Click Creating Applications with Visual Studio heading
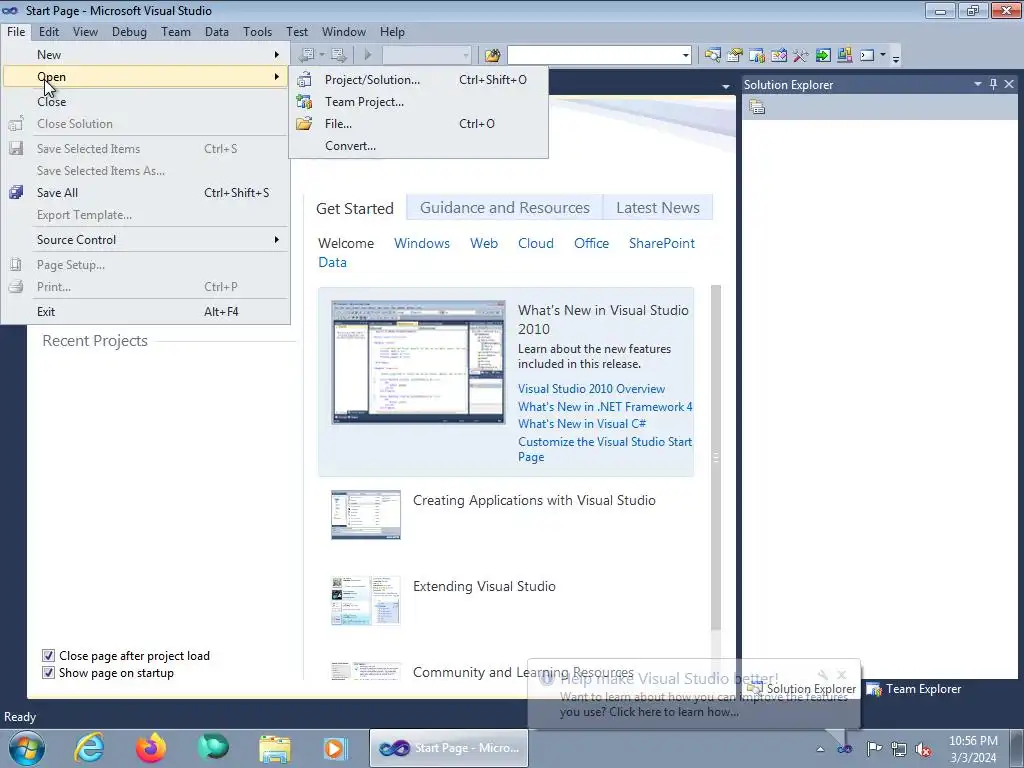This screenshot has width=1024, height=768. tap(534, 500)
